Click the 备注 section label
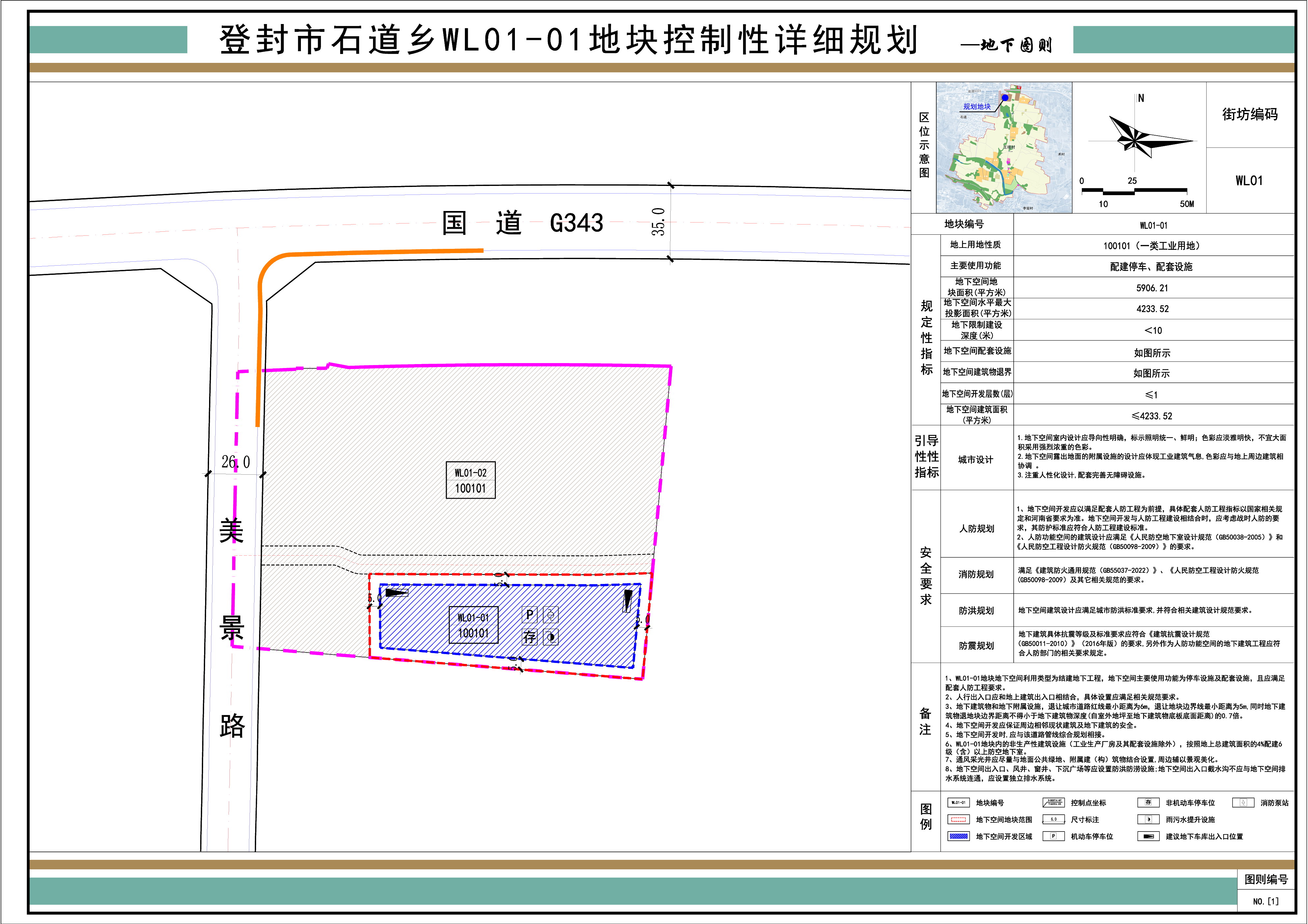1308x924 pixels. point(925,721)
